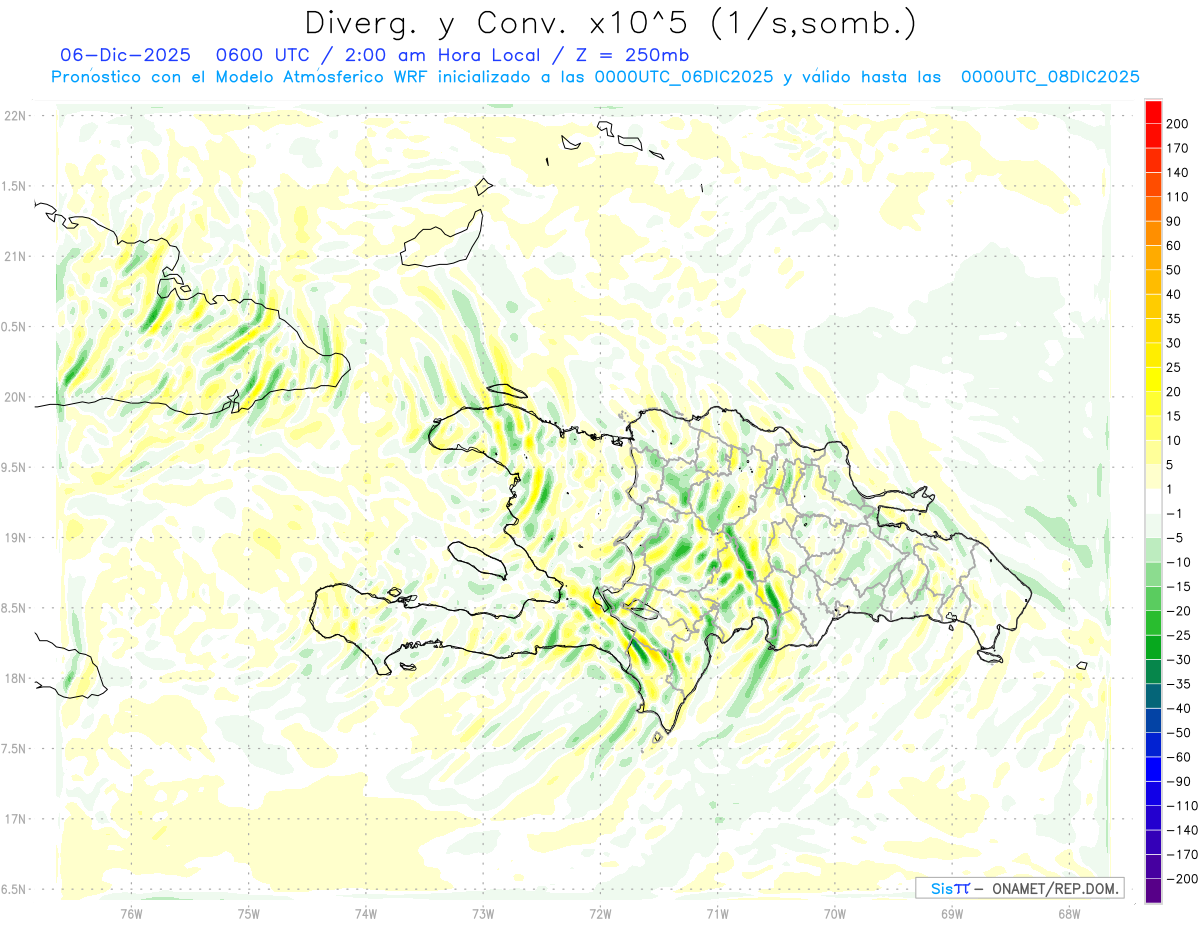The width and height of the screenshot is (1200, 927).
Task: Click the legend value '-90'
Action: [1179, 781]
